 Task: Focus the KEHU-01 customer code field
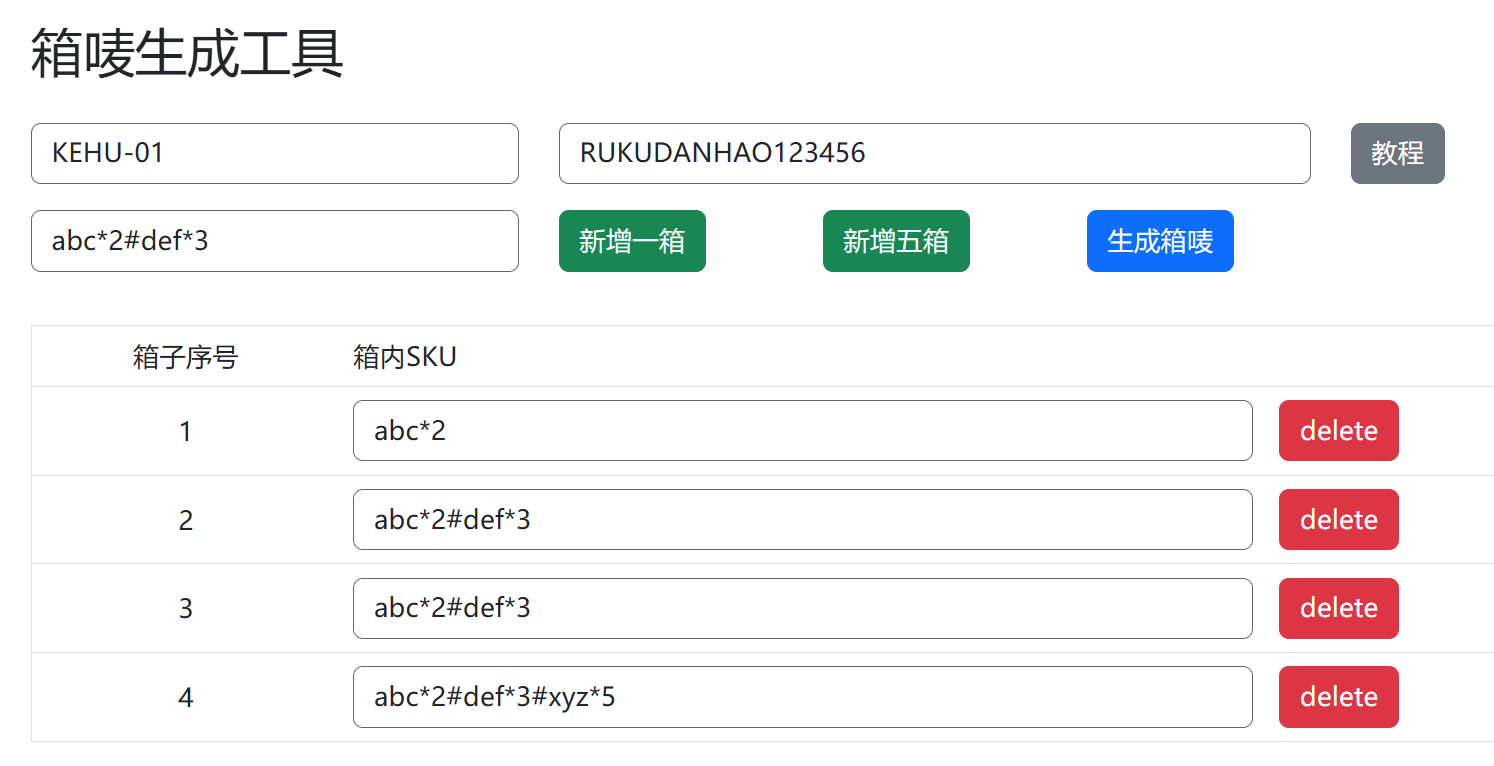[275, 153]
